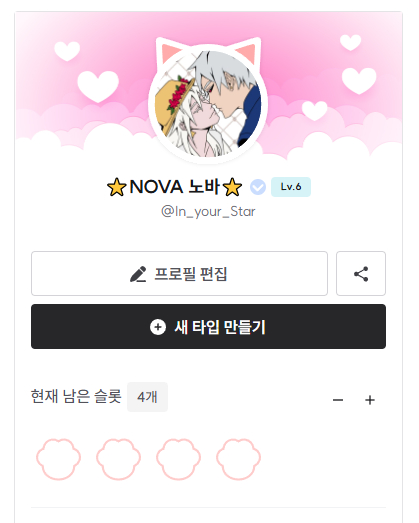Select the first empty paw slot

pyautogui.click(x=58, y=459)
